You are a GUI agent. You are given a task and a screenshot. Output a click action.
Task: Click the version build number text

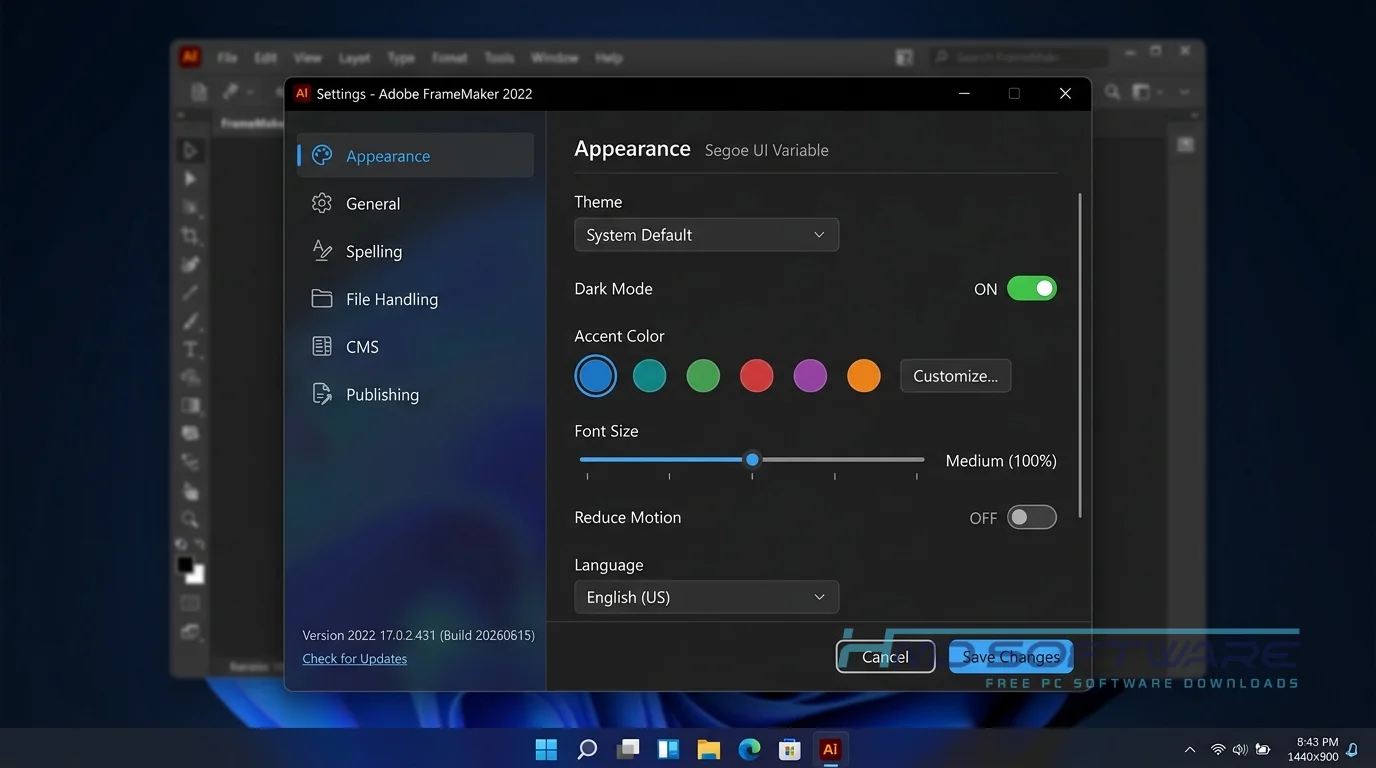click(x=419, y=636)
